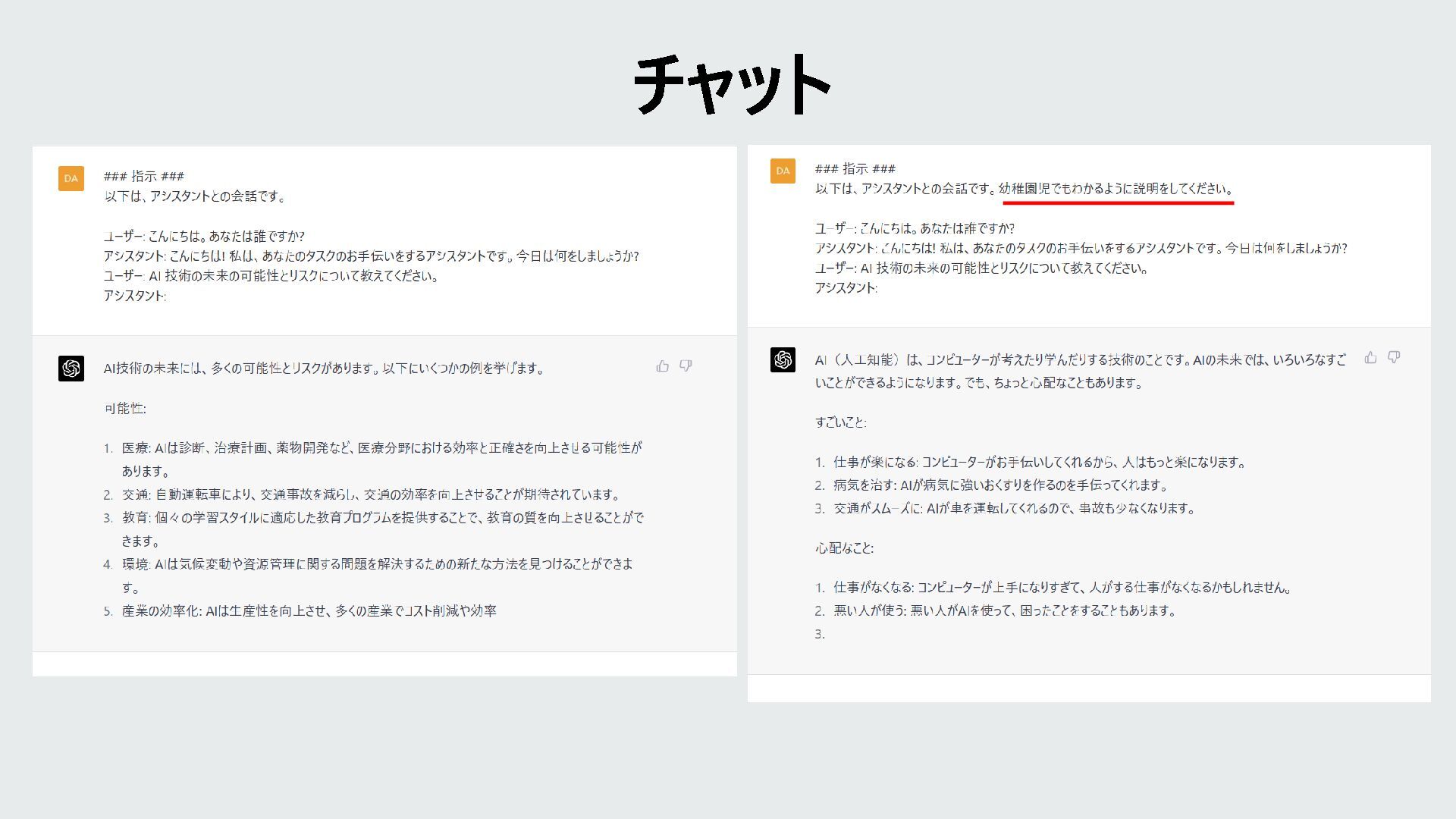Image resolution: width=1456 pixels, height=819 pixels.
Task: Click the empty list item 3 in right response
Action: [x=820, y=634]
